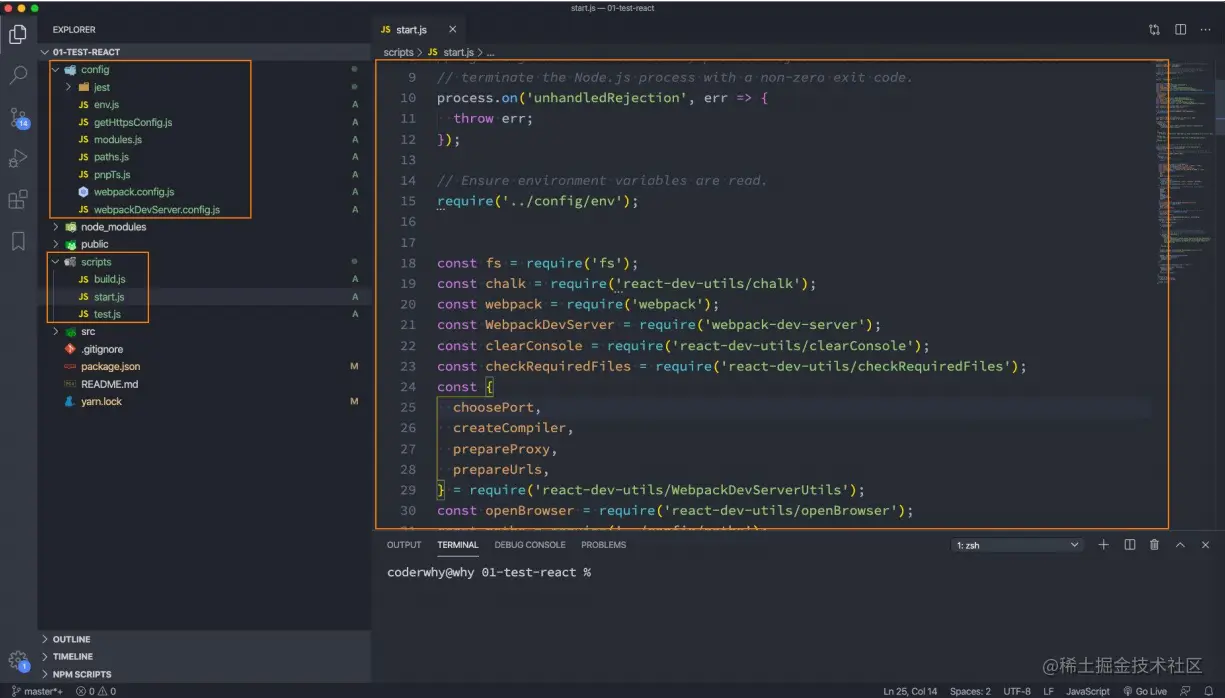
Task: Click gutter line number 18
Action: pyautogui.click(x=407, y=263)
